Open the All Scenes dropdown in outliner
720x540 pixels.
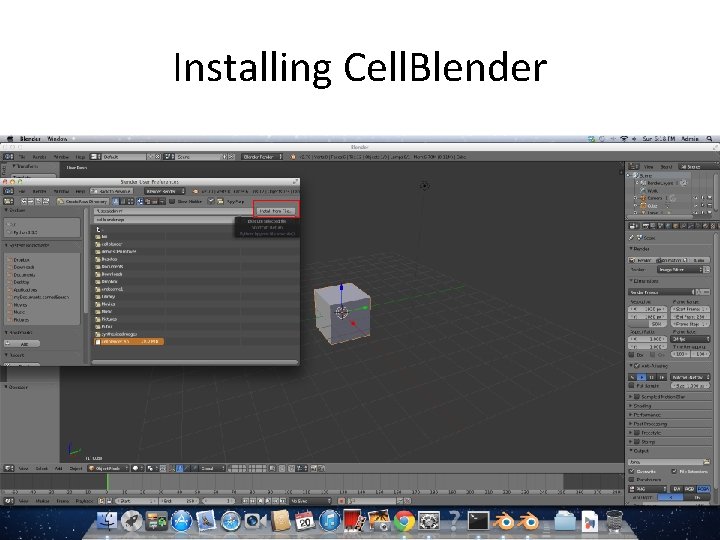tap(697, 167)
